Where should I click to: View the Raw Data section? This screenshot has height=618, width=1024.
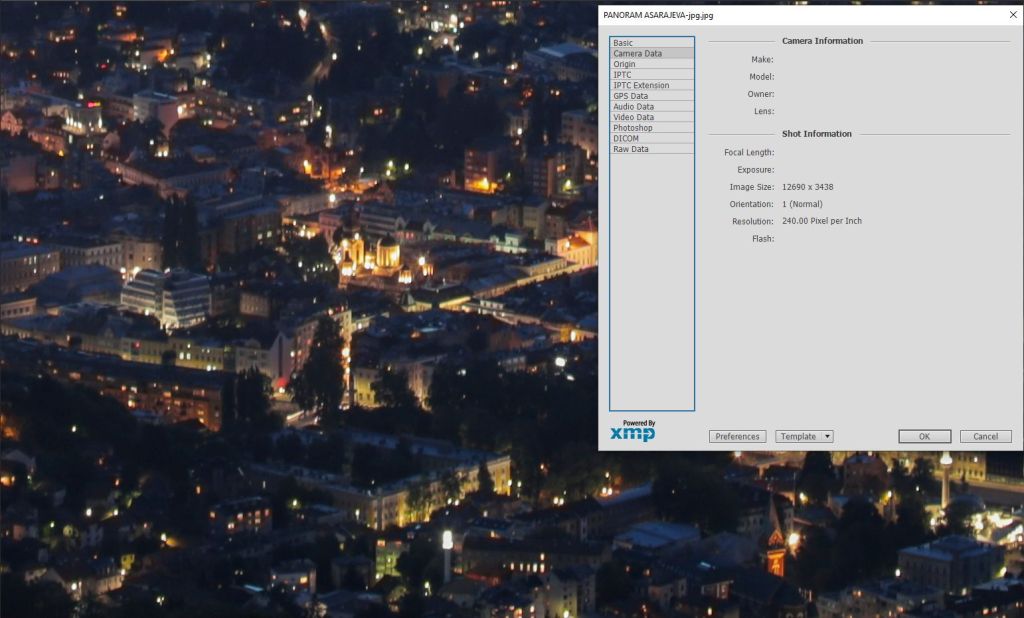[630, 149]
